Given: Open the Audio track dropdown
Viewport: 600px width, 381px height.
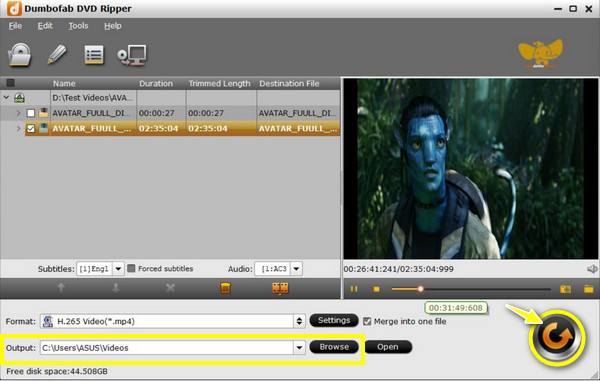Looking at the screenshot, I should (296, 269).
